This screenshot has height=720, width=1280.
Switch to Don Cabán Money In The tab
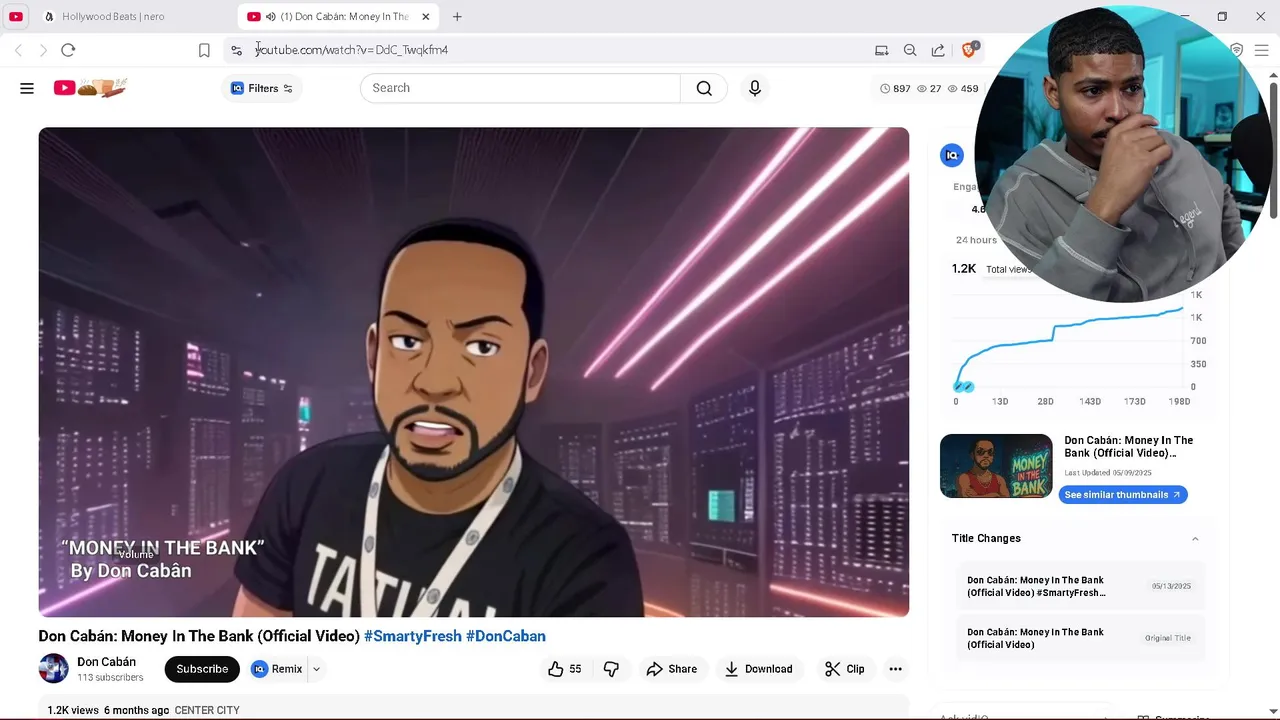click(x=338, y=16)
